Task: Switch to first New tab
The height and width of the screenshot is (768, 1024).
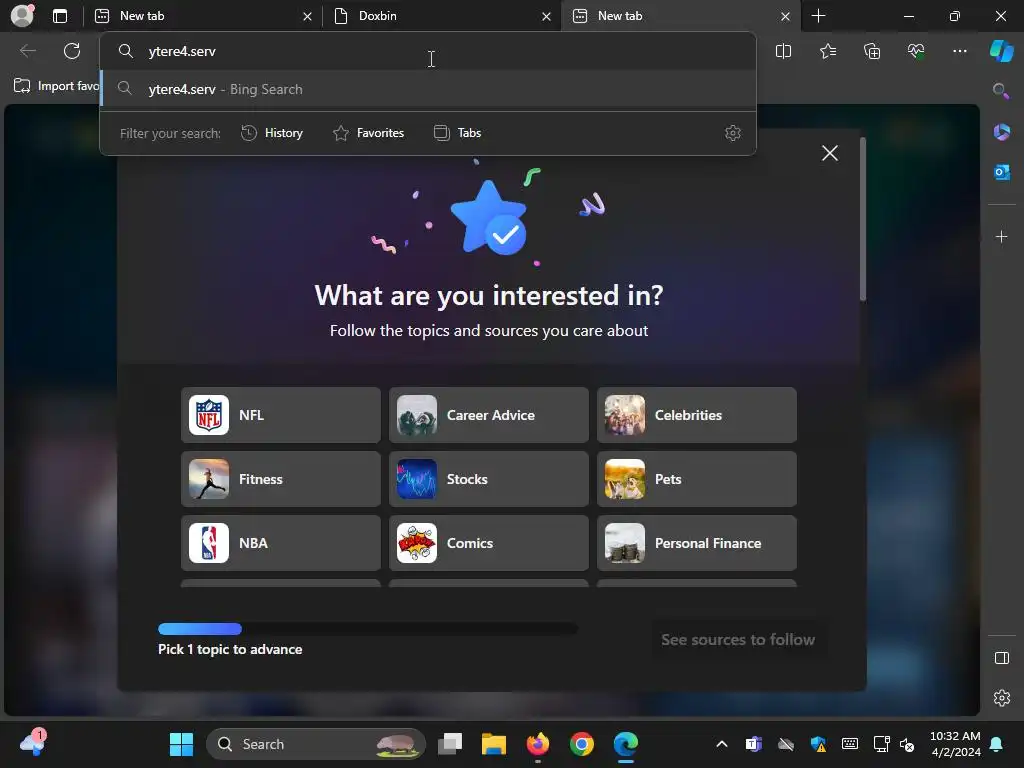Action: pyautogui.click(x=202, y=16)
